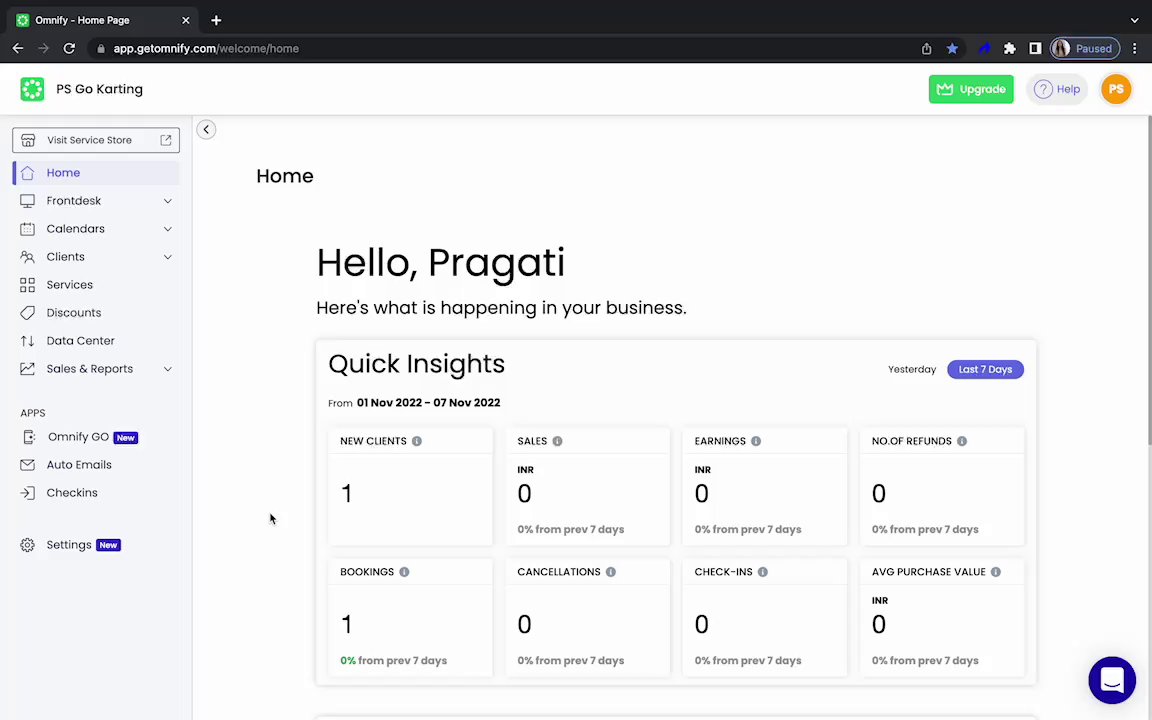
Task: Open the chat support widget
Action: click(1111, 681)
